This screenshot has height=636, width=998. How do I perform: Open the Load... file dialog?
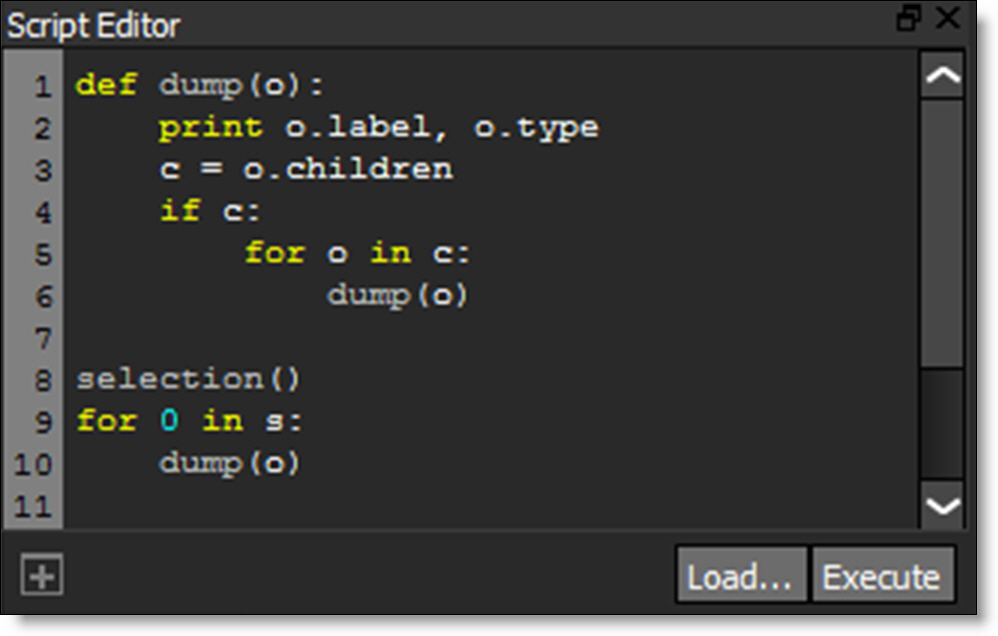click(x=740, y=576)
